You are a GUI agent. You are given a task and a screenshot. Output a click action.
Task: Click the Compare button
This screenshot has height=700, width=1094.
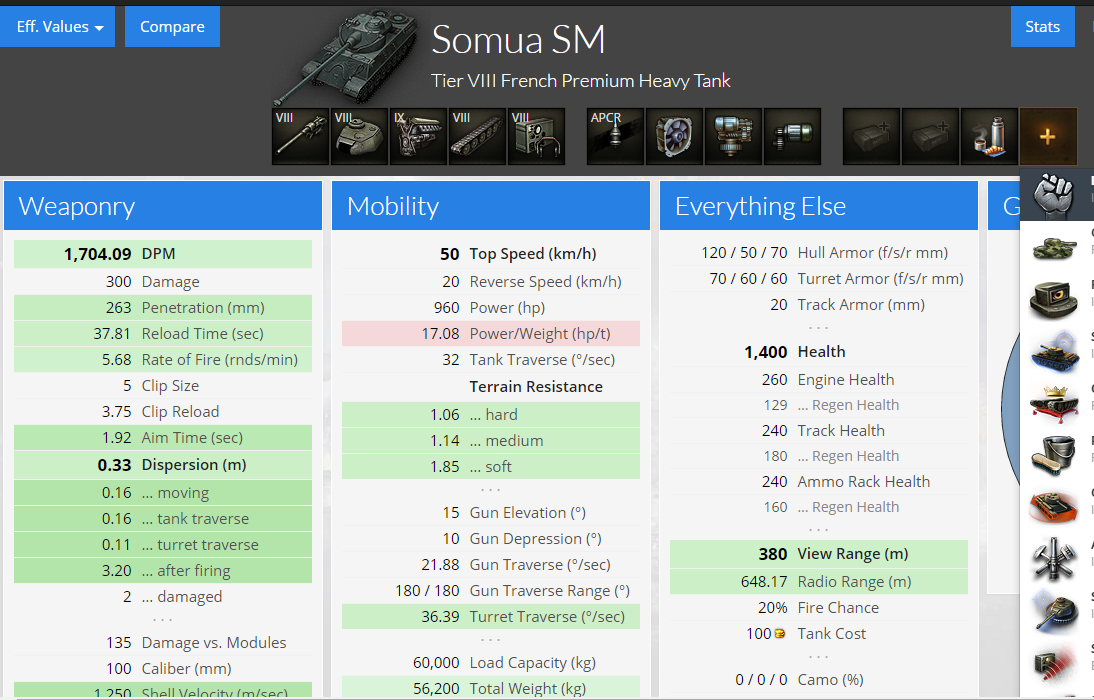tap(172, 27)
